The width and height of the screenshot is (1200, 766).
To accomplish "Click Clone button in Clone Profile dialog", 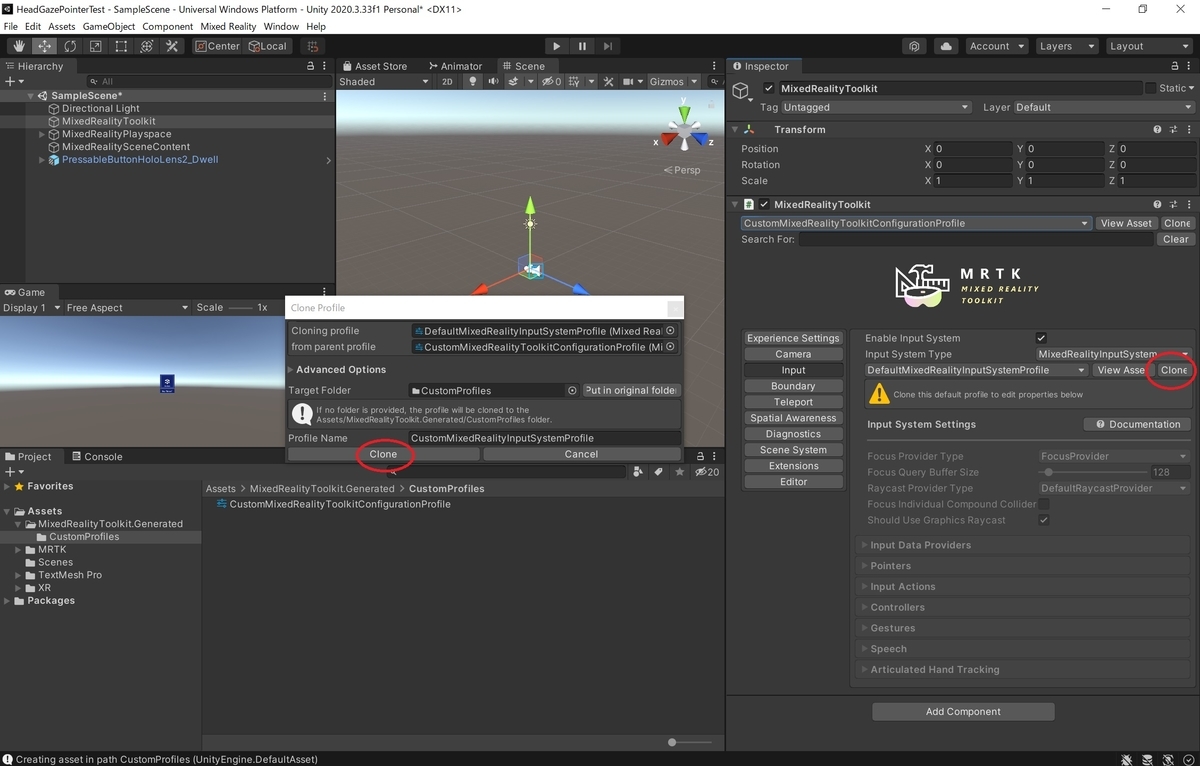I will (383, 454).
